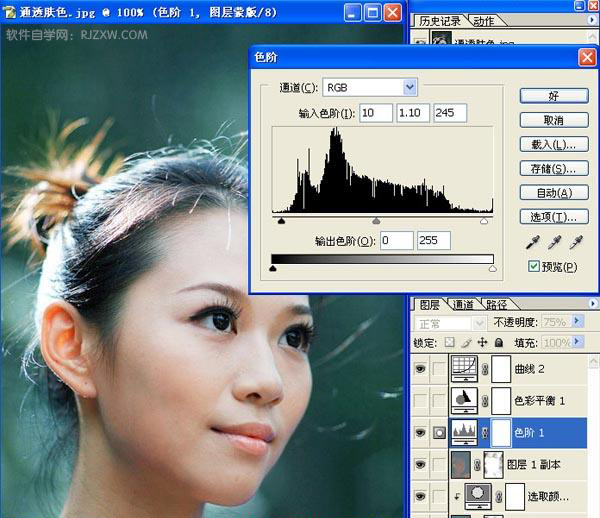The image size is (600, 518).
Task: Click the input white point slider triangle
Action: point(484,221)
